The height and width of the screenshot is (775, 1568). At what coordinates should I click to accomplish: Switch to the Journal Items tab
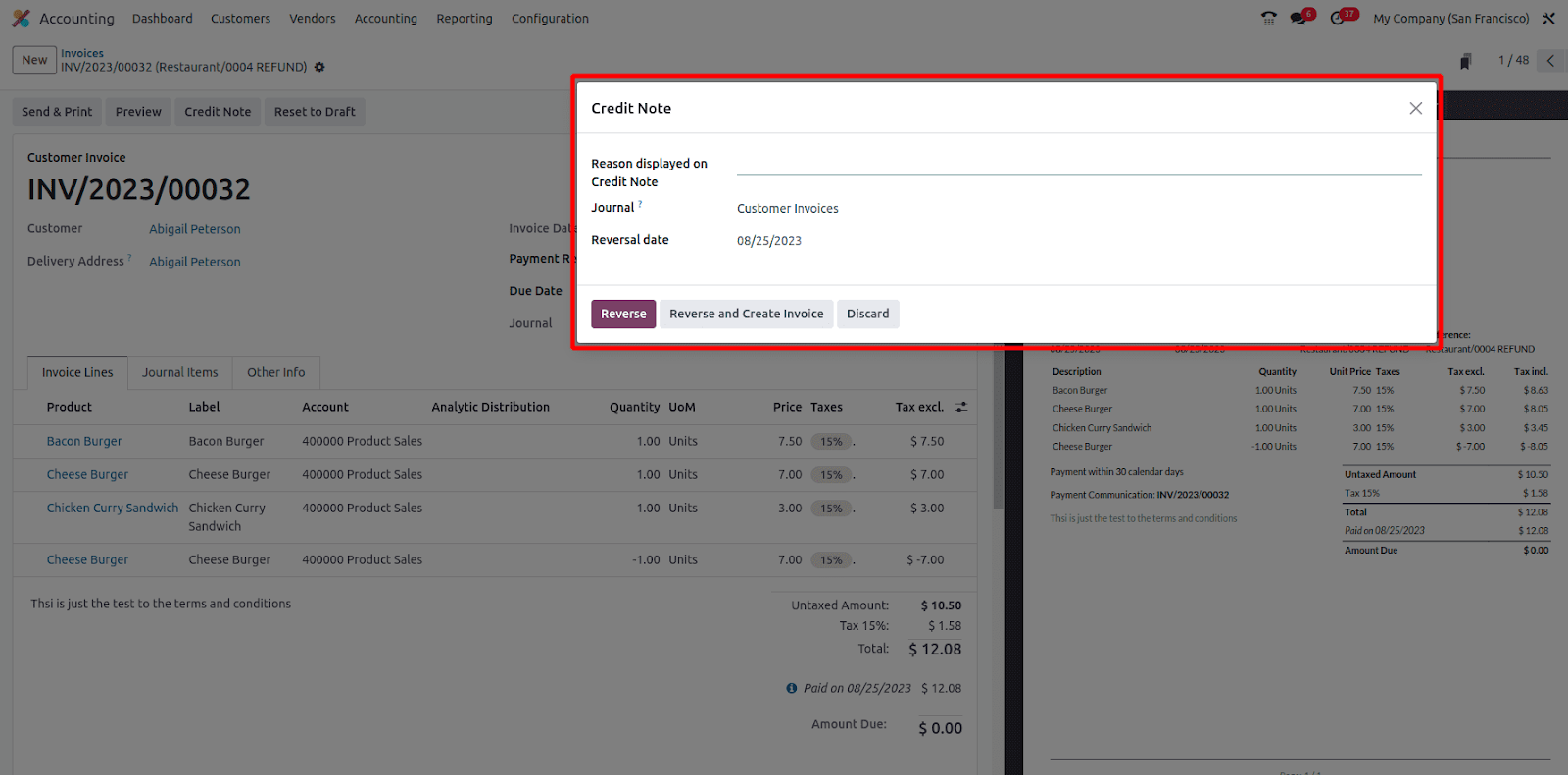pyautogui.click(x=180, y=372)
